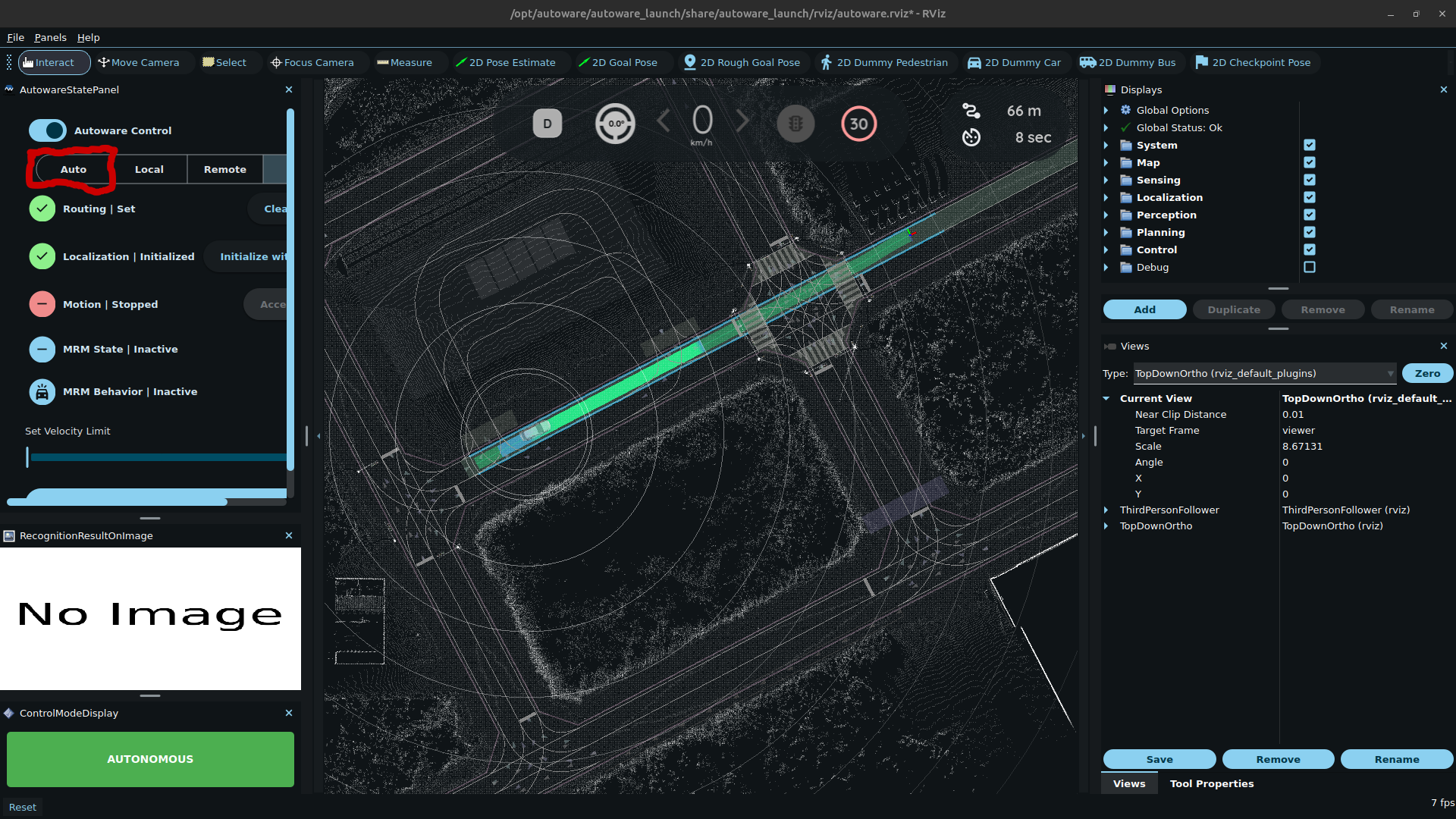
Task: Toggle the Autoware Control switch
Action: click(48, 130)
